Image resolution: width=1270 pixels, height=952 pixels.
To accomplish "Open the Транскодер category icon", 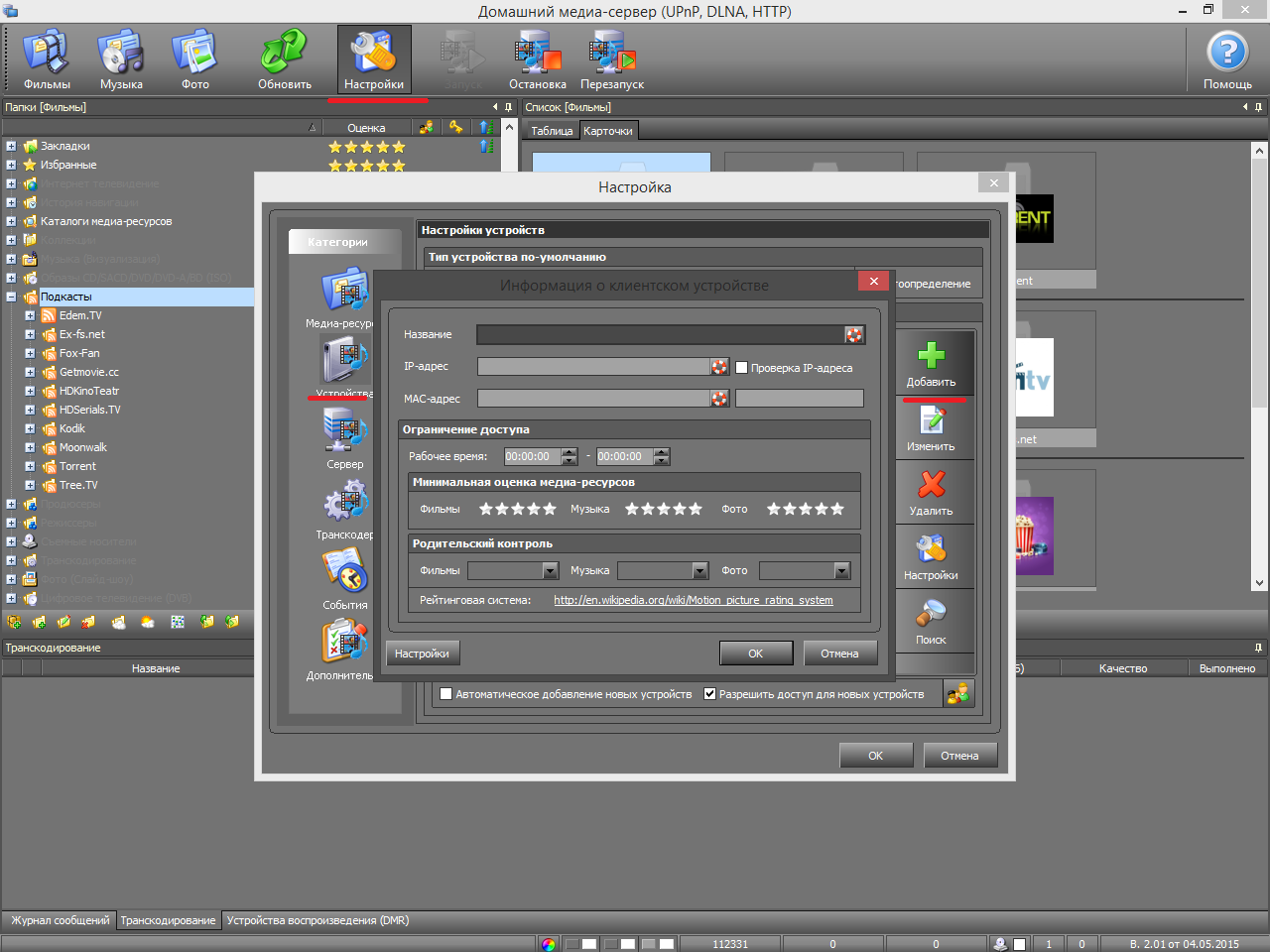I will (x=344, y=502).
